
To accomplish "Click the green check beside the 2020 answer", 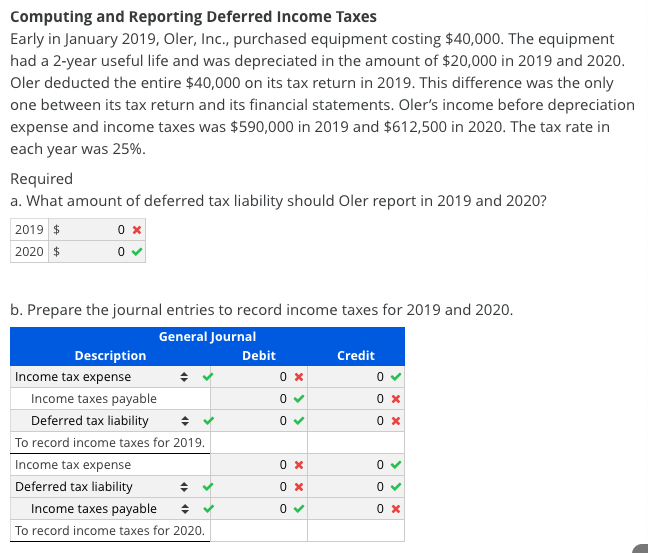I will click(x=137, y=251).
